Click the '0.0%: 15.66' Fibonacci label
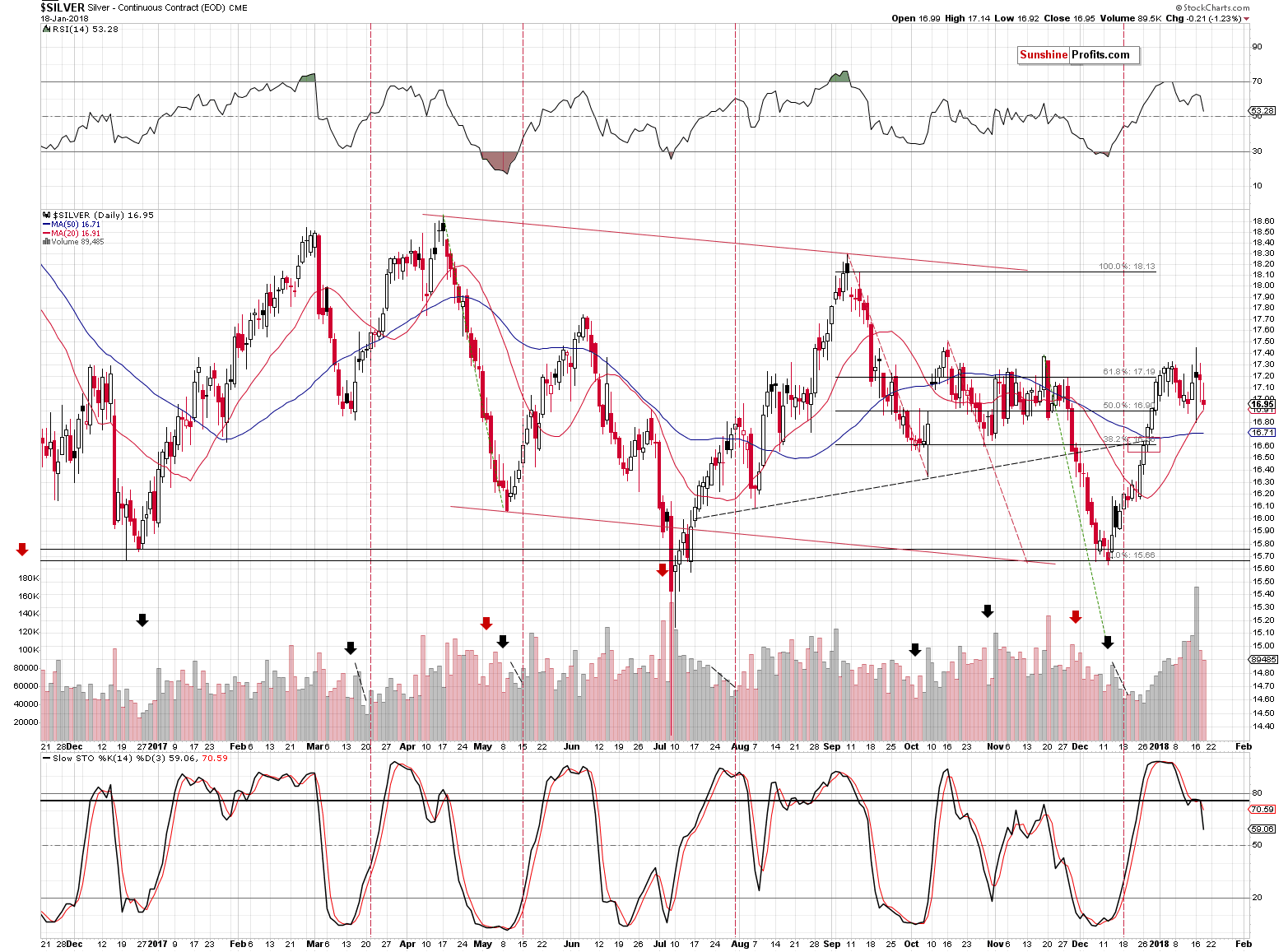This screenshot has width=1288, height=952. tap(1130, 555)
